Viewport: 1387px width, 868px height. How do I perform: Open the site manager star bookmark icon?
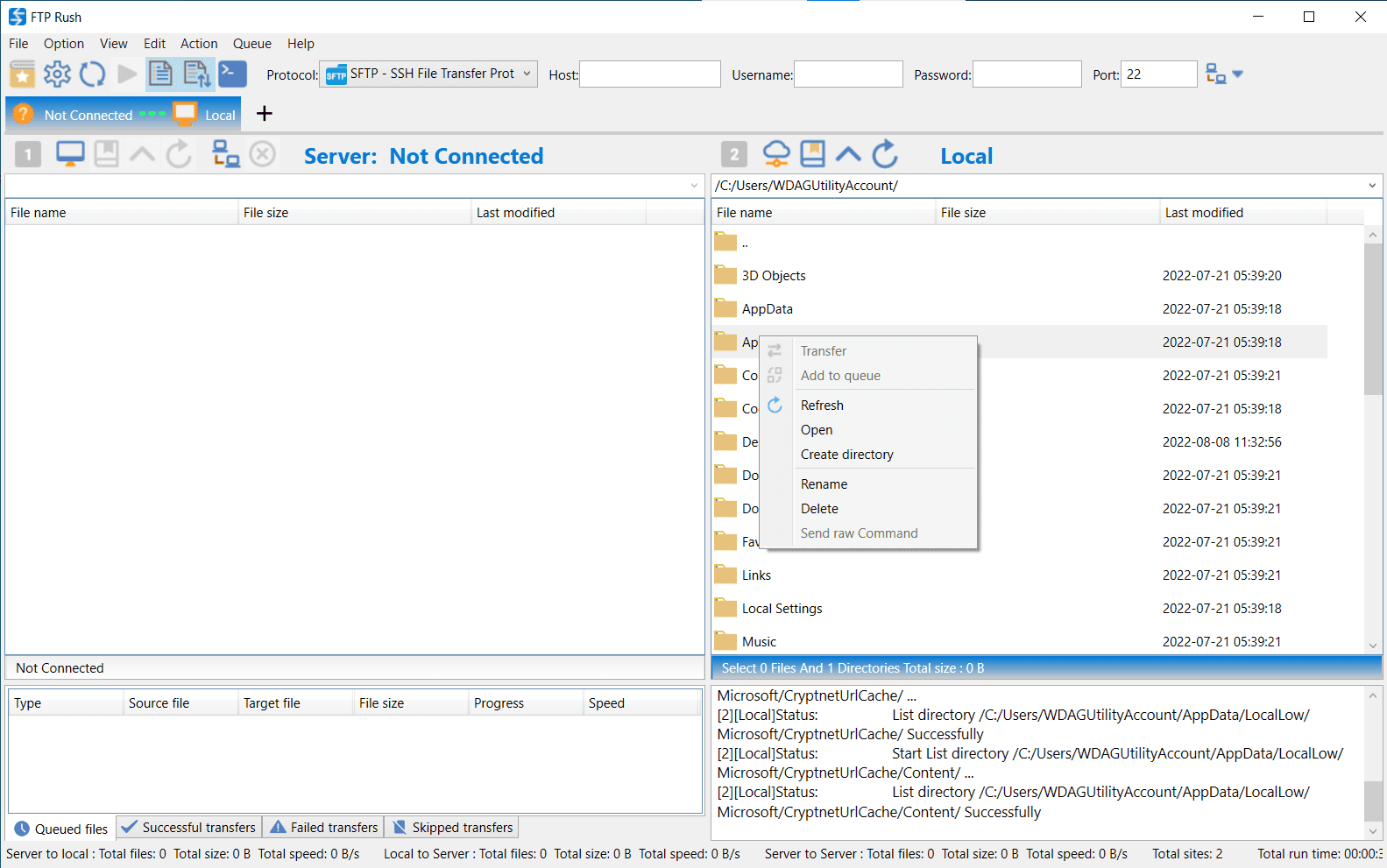coord(23,74)
